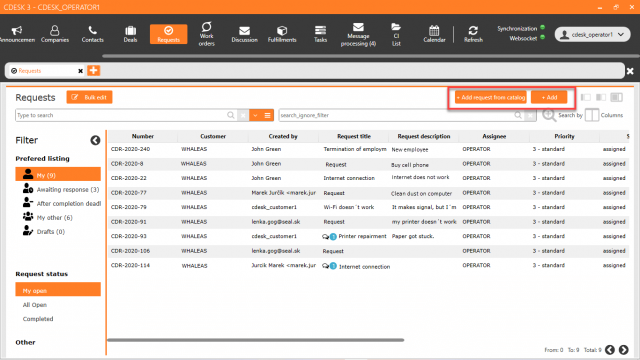The width and height of the screenshot is (640, 360).
Task: Select the My (9) listing
Action: (x=58, y=174)
